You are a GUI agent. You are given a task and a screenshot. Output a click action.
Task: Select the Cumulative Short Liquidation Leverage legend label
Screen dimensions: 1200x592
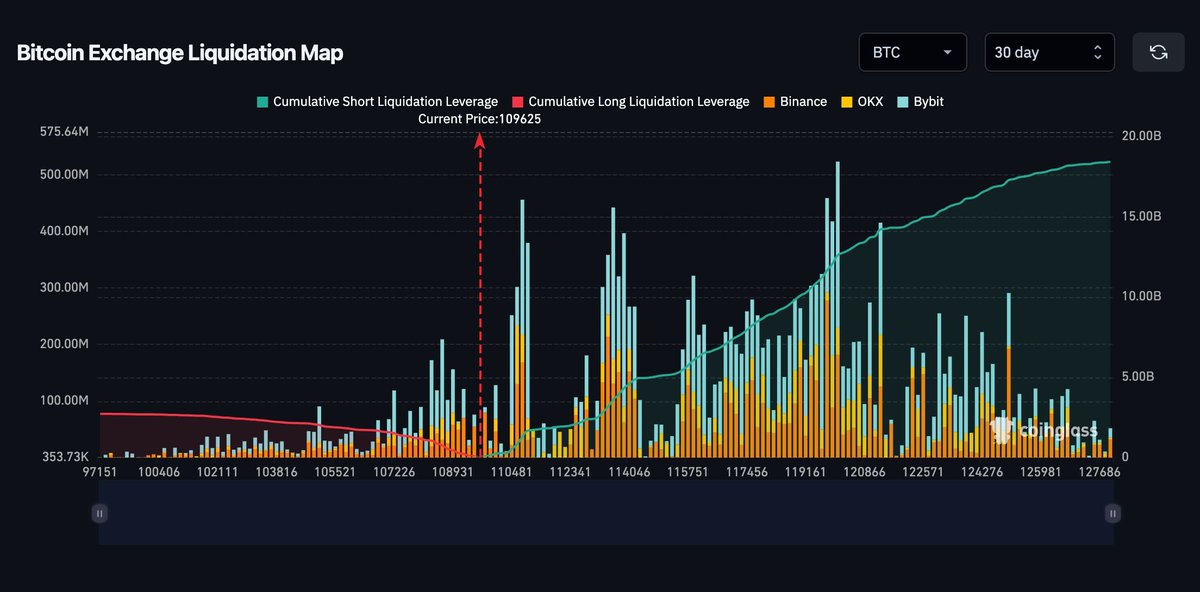pyautogui.click(x=385, y=101)
